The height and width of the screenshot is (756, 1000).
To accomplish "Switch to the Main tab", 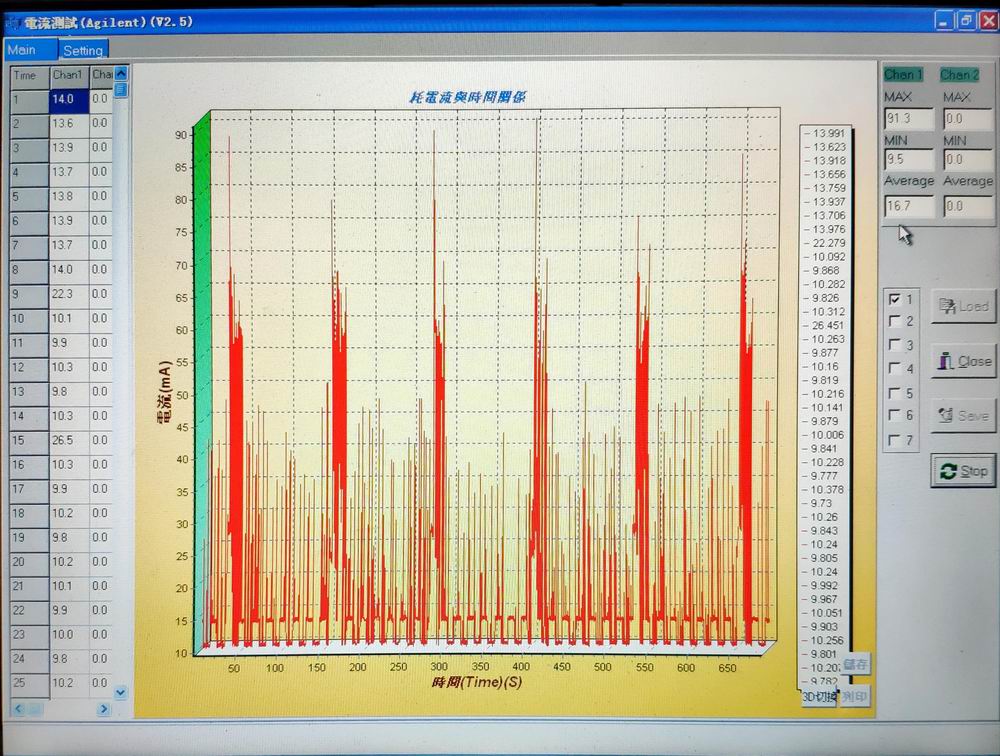I will [x=30, y=50].
